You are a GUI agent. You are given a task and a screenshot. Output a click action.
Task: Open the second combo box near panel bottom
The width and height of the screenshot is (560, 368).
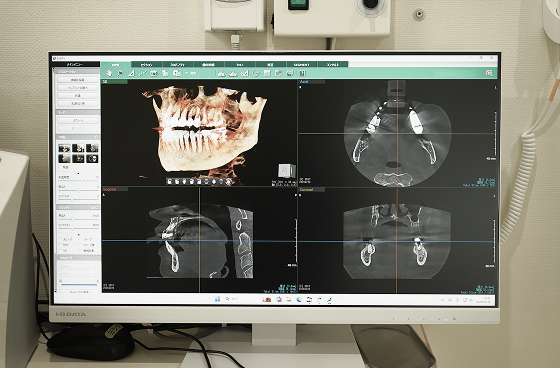click(x=78, y=274)
